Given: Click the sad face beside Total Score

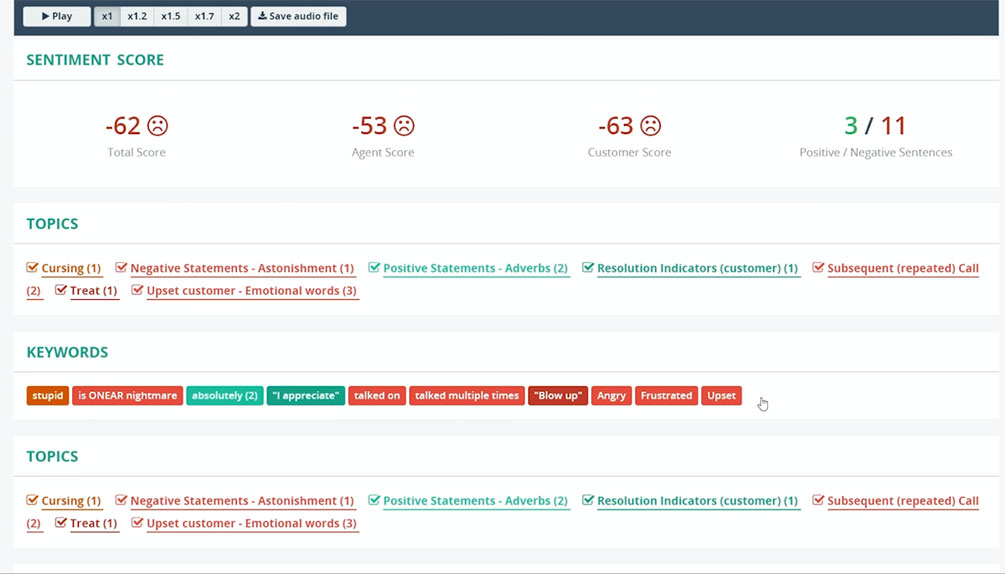Looking at the screenshot, I should [158, 126].
